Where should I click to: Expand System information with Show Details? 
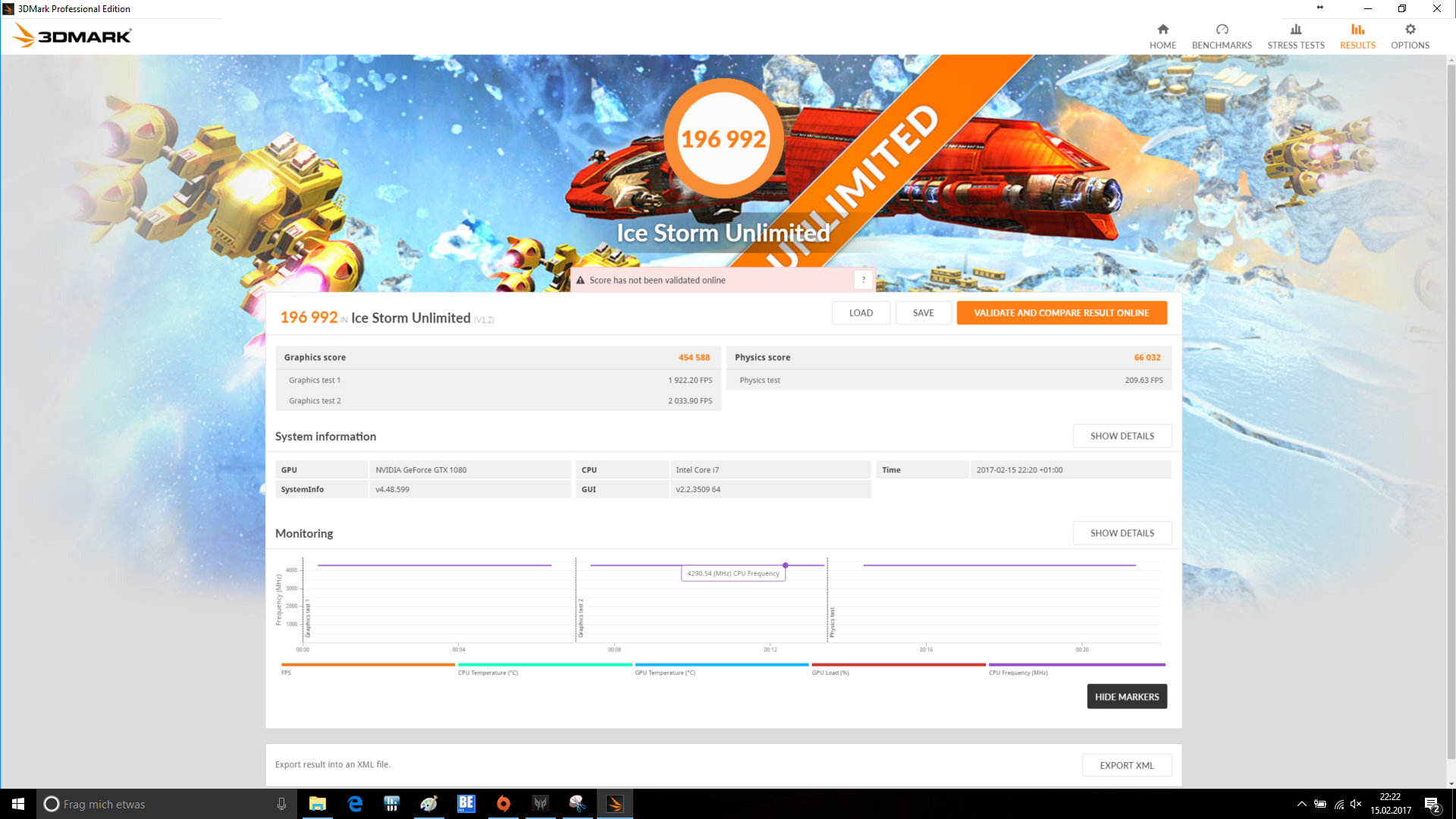[1122, 436]
